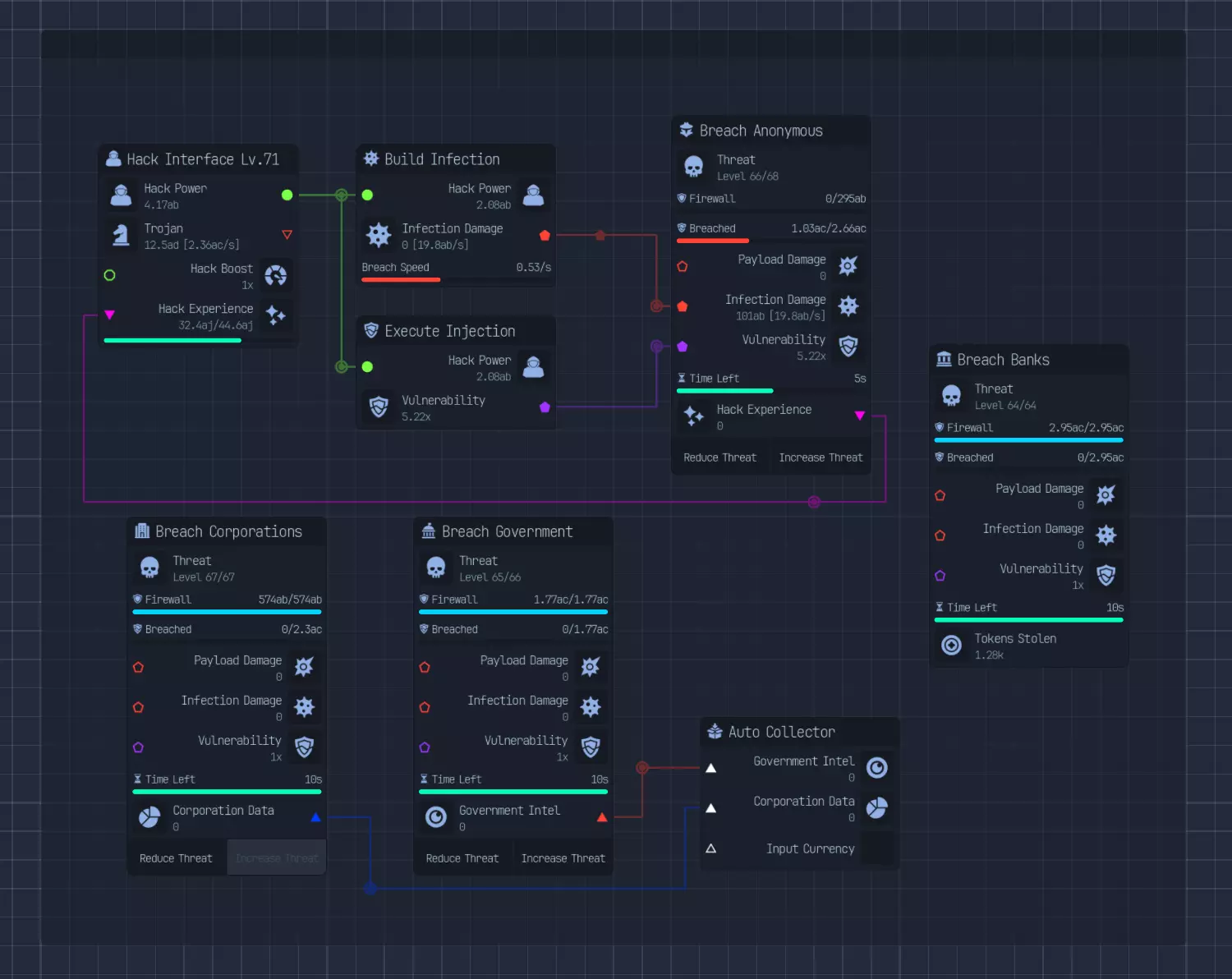This screenshot has width=1232, height=979.
Task: Select the Payload Damage icon in Breach Anonymous
Action: pos(848,266)
